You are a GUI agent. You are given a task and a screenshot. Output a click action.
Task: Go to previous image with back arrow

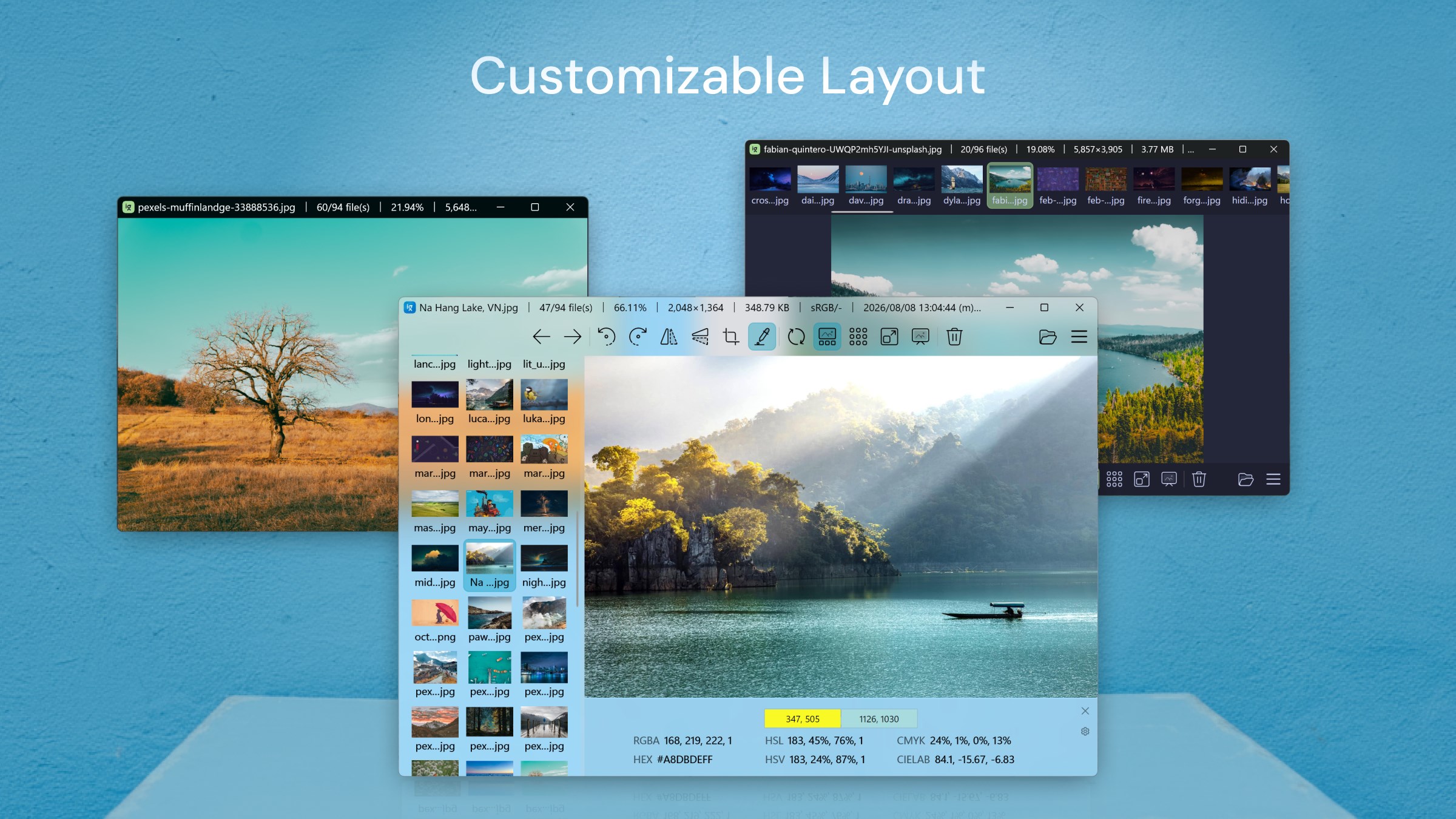click(x=541, y=337)
